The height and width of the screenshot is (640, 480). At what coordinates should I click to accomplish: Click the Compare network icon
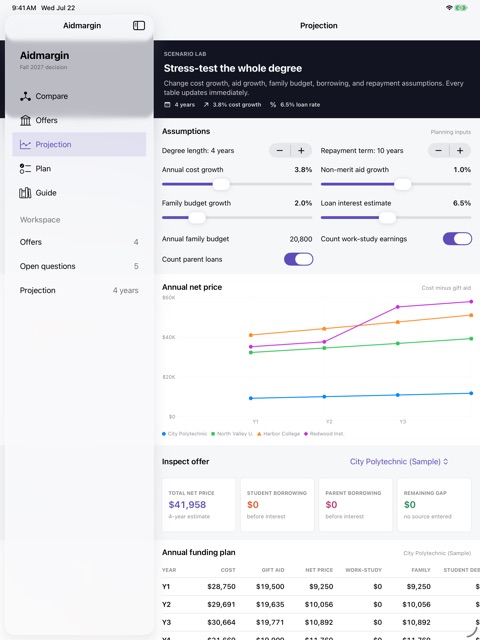pos(25,96)
